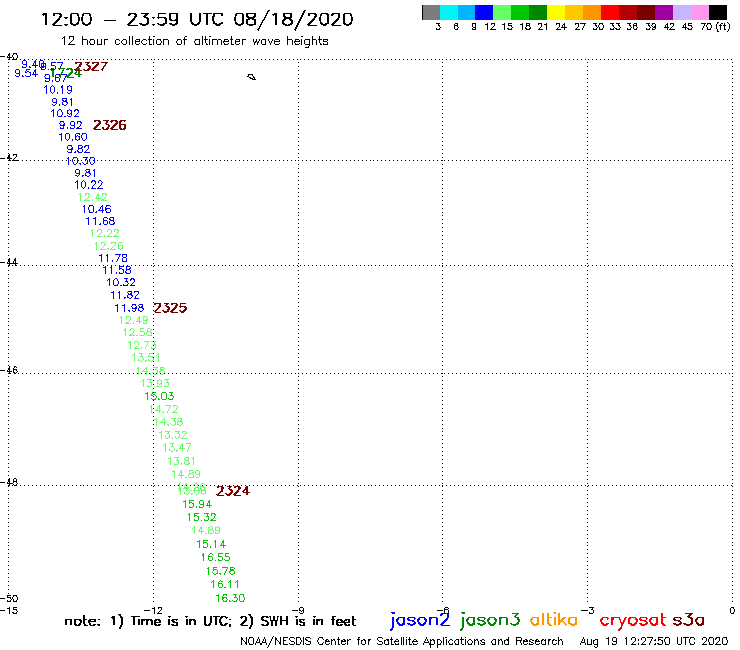Click the blue value 10.46
The height and width of the screenshot is (650, 740).
click(x=96, y=209)
